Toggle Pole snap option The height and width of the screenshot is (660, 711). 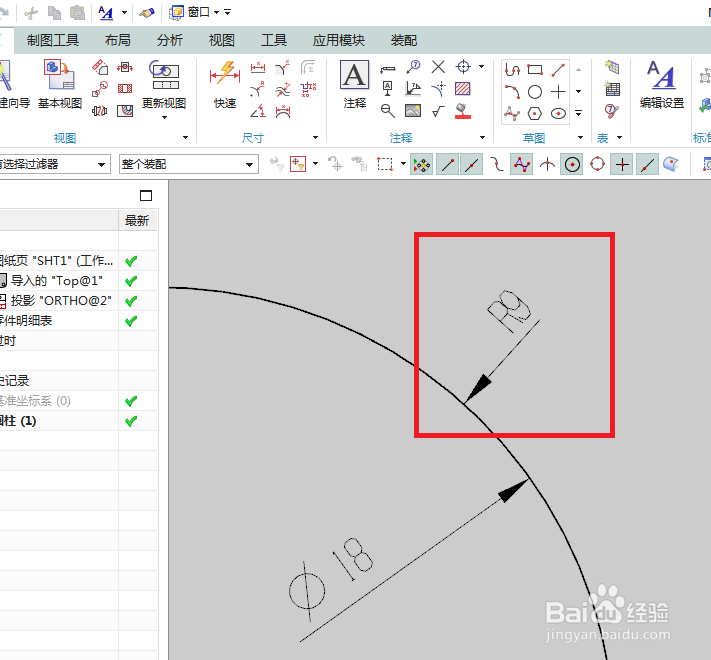click(x=522, y=164)
